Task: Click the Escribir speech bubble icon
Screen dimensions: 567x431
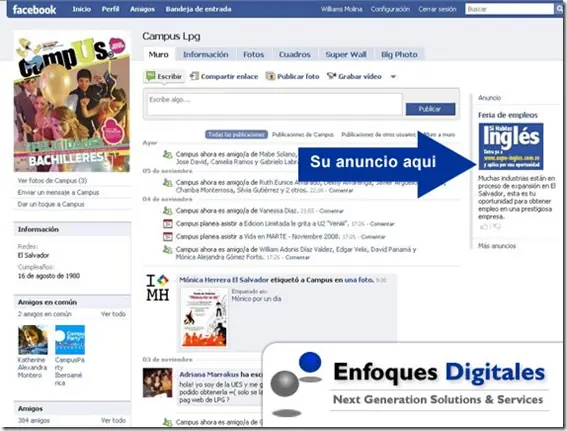Action: coord(150,76)
